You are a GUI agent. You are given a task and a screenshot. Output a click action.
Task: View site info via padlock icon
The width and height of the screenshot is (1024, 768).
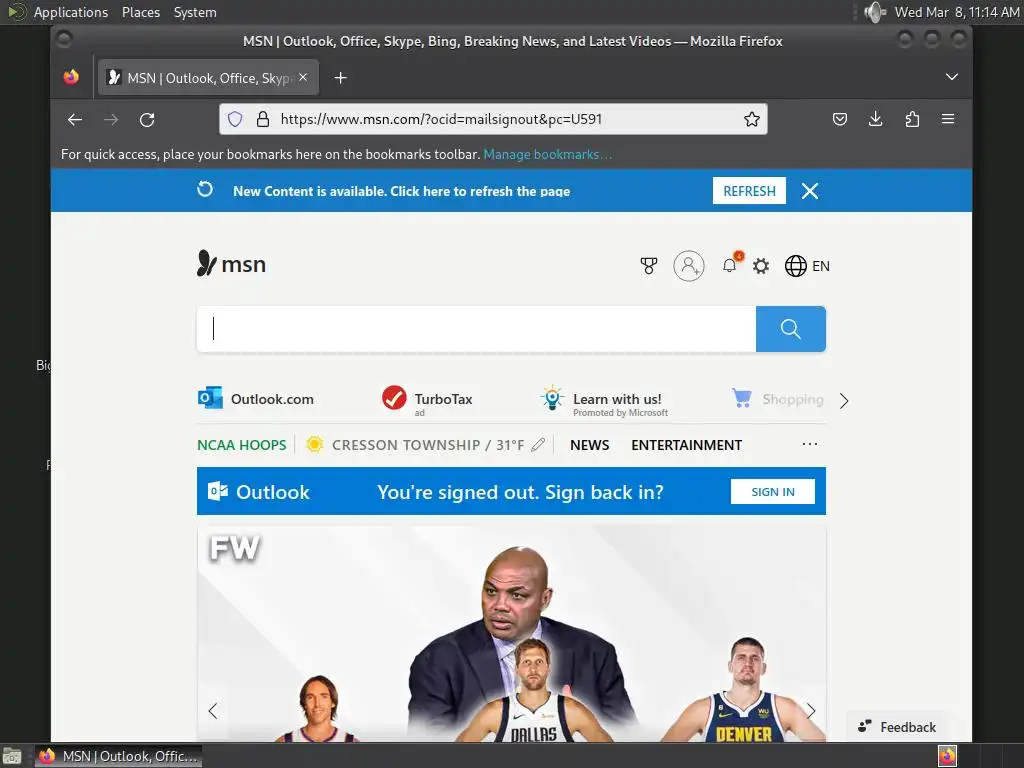pos(263,119)
